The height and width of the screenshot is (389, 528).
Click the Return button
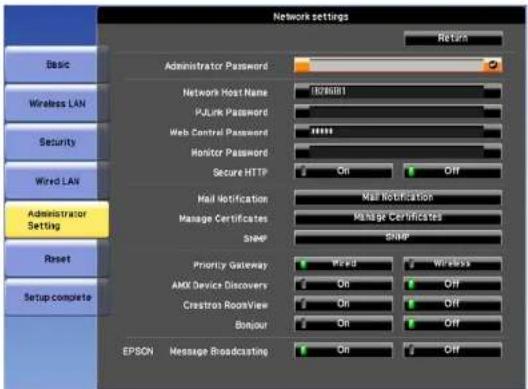tap(453, 38)
